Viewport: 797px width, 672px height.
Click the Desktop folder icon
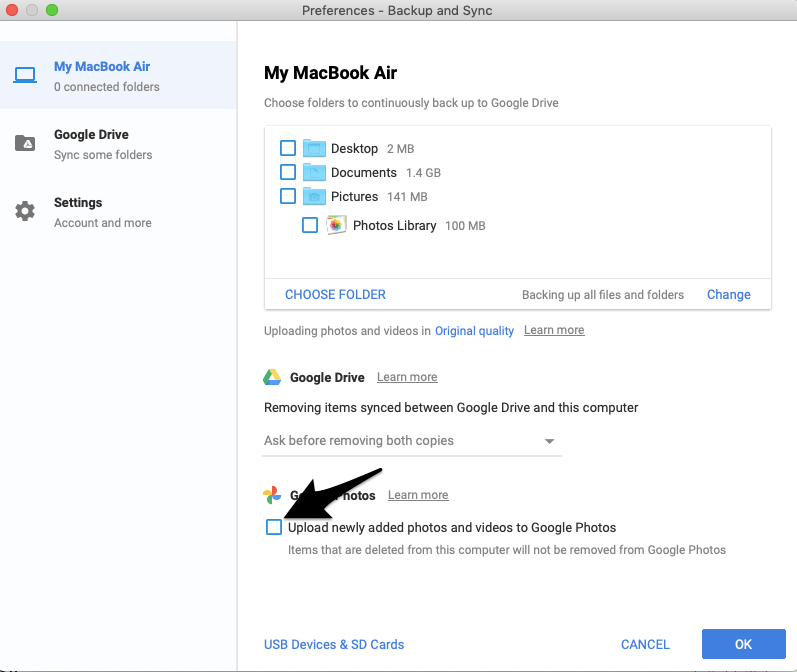[314, 148]
